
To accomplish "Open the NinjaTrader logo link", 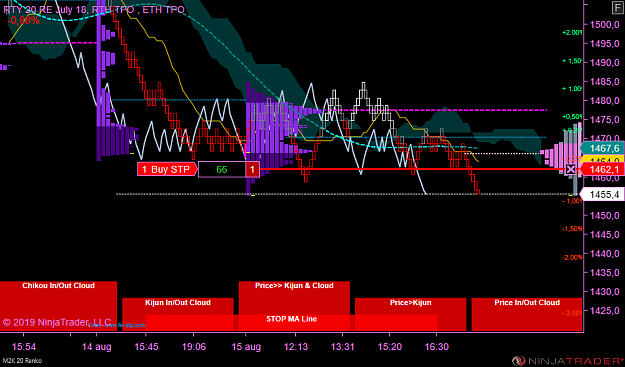I will pyautogui.click(x=569, y=361).
